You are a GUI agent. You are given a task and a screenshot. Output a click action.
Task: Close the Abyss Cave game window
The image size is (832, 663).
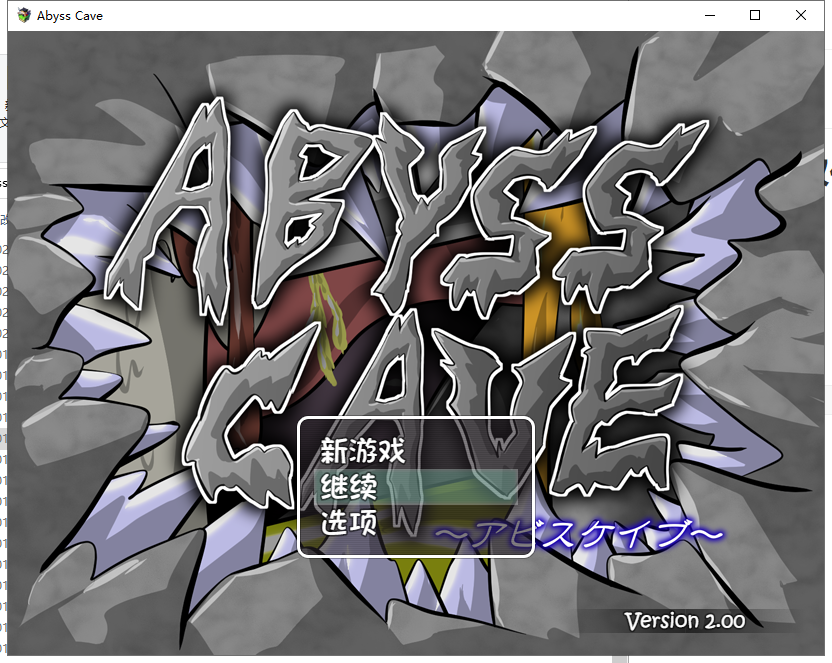(x=801, y=16)
